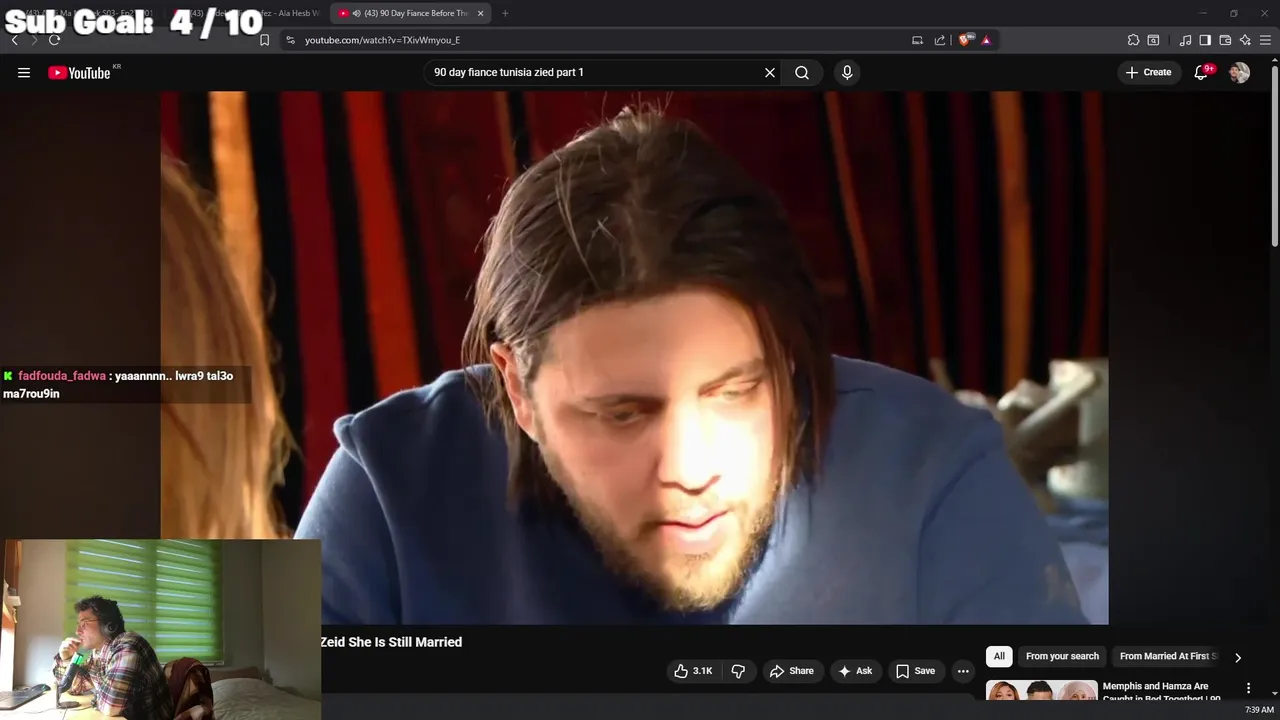Switch to the 90 Day Fiance tab
The image size is (1280, 720).
pos(410,13)
